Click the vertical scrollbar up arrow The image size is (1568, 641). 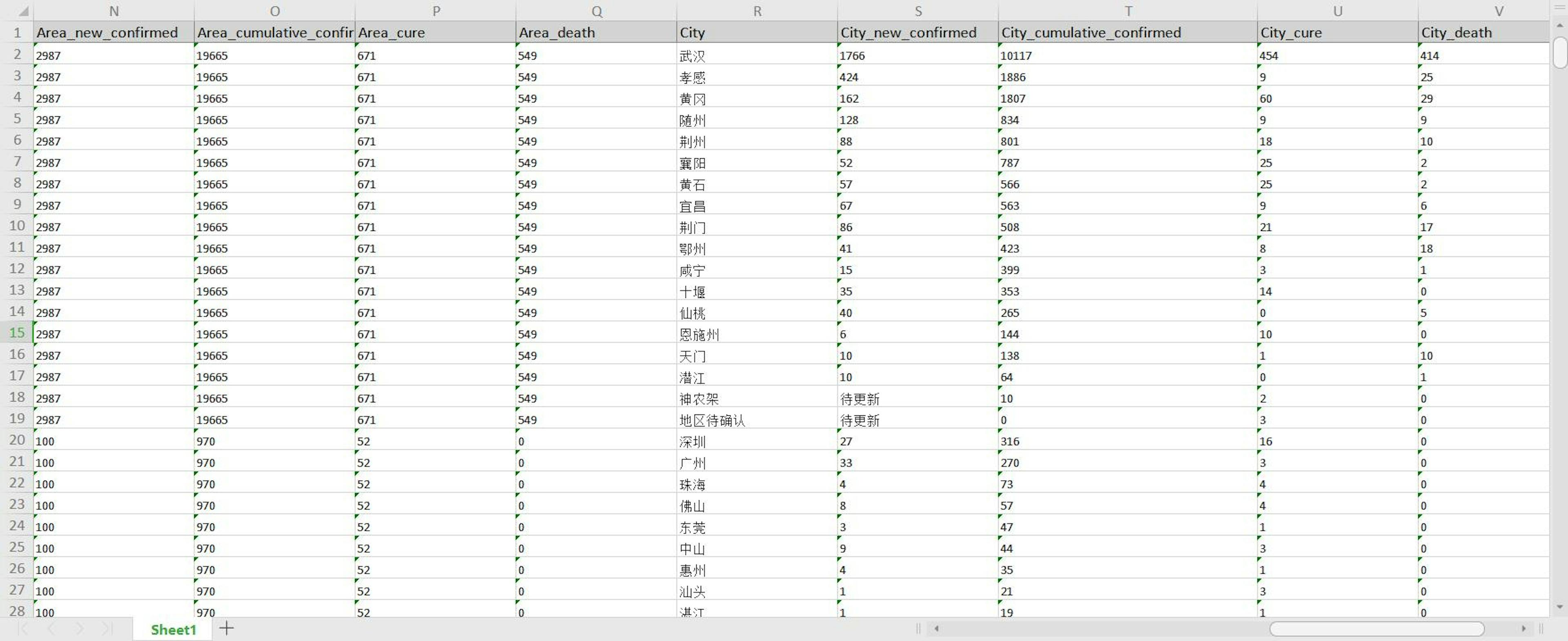click(1559, 26)
